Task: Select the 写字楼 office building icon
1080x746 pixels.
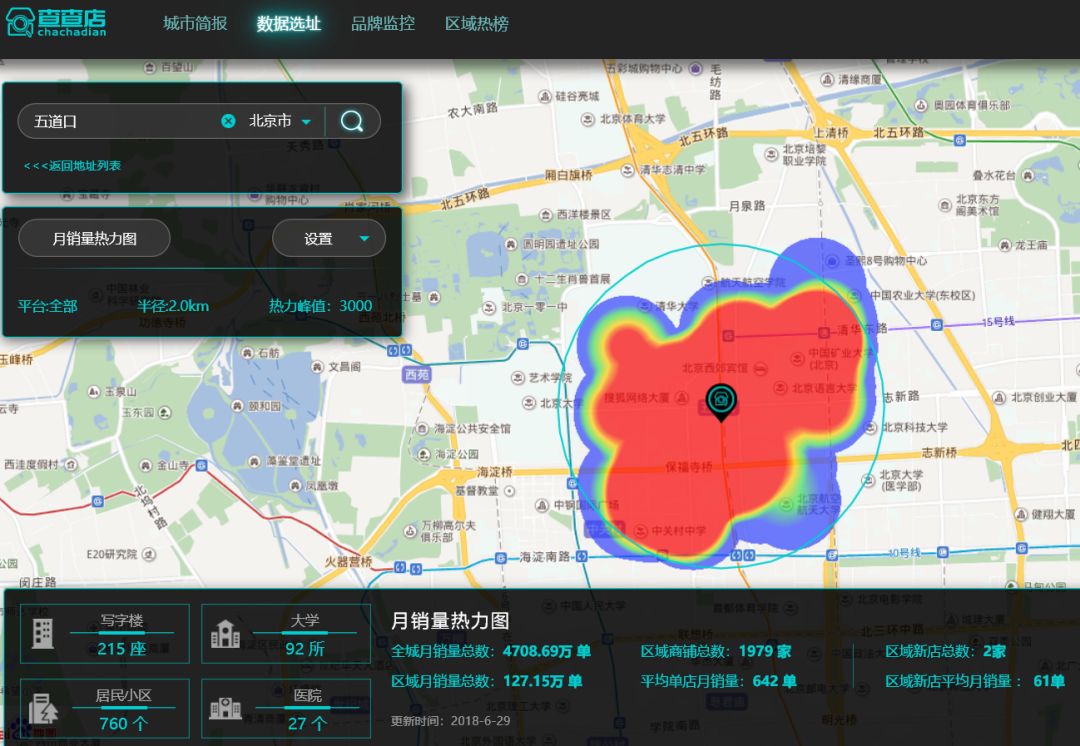Action: 41,633
